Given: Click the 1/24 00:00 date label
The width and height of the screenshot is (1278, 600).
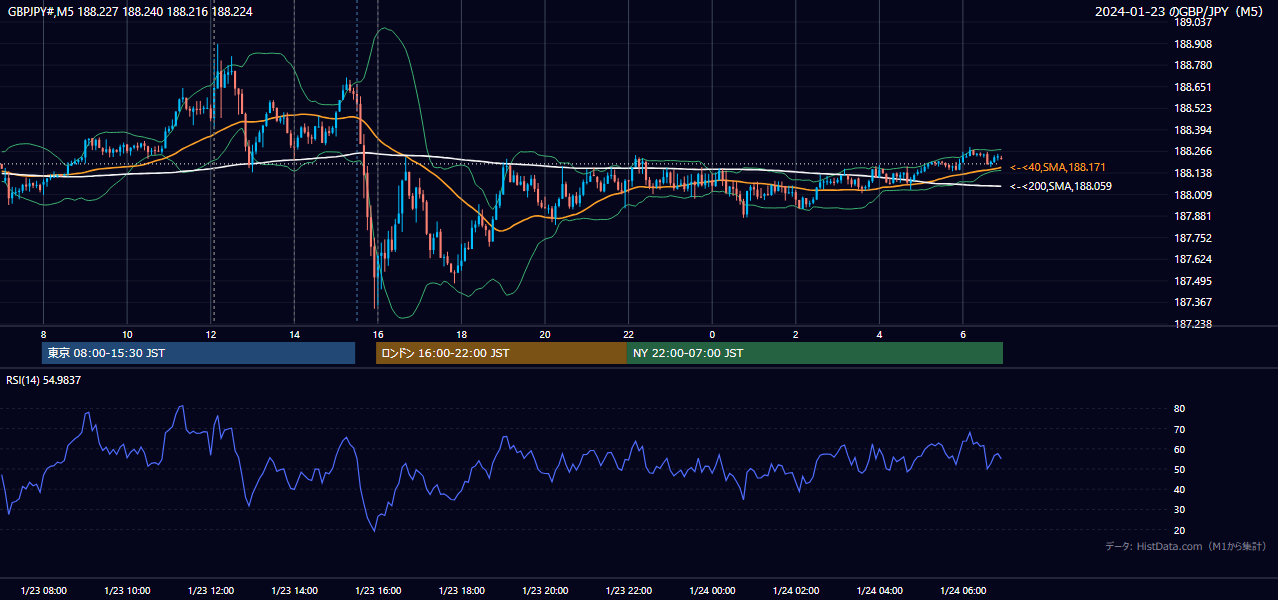Looking at the screenshot, I should tap(712, 591).
